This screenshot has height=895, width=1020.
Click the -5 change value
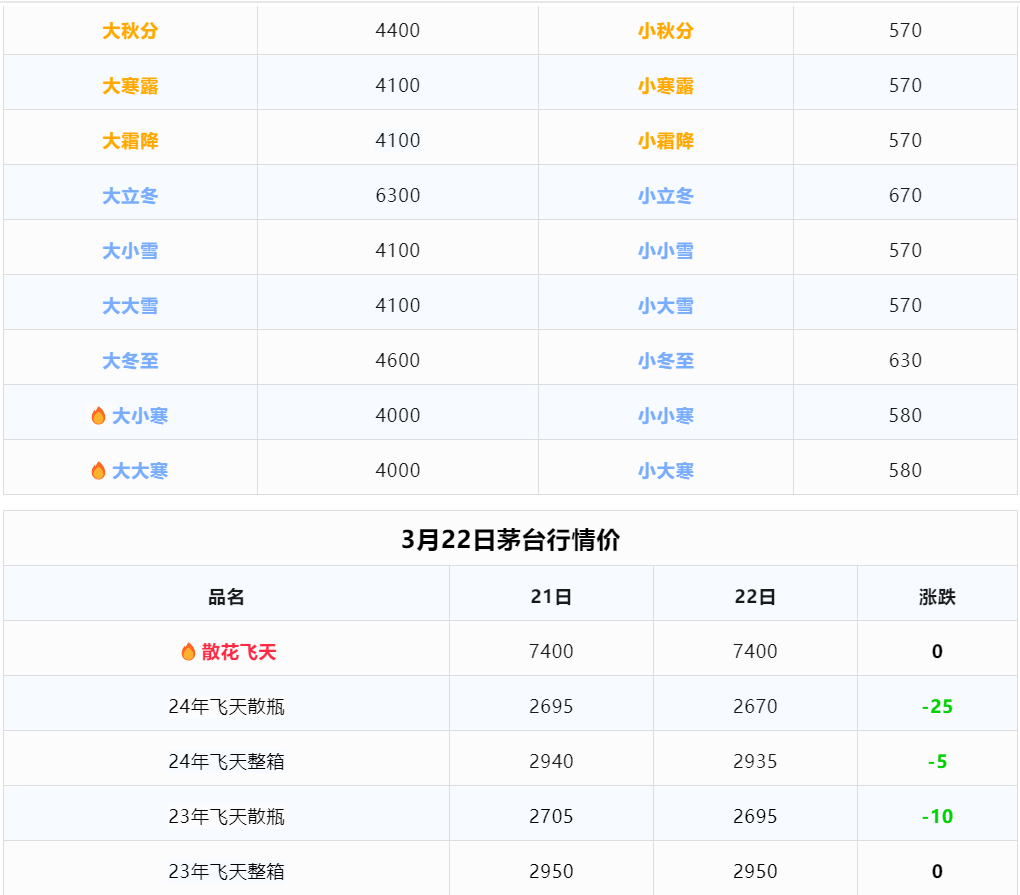coord(937,762)
